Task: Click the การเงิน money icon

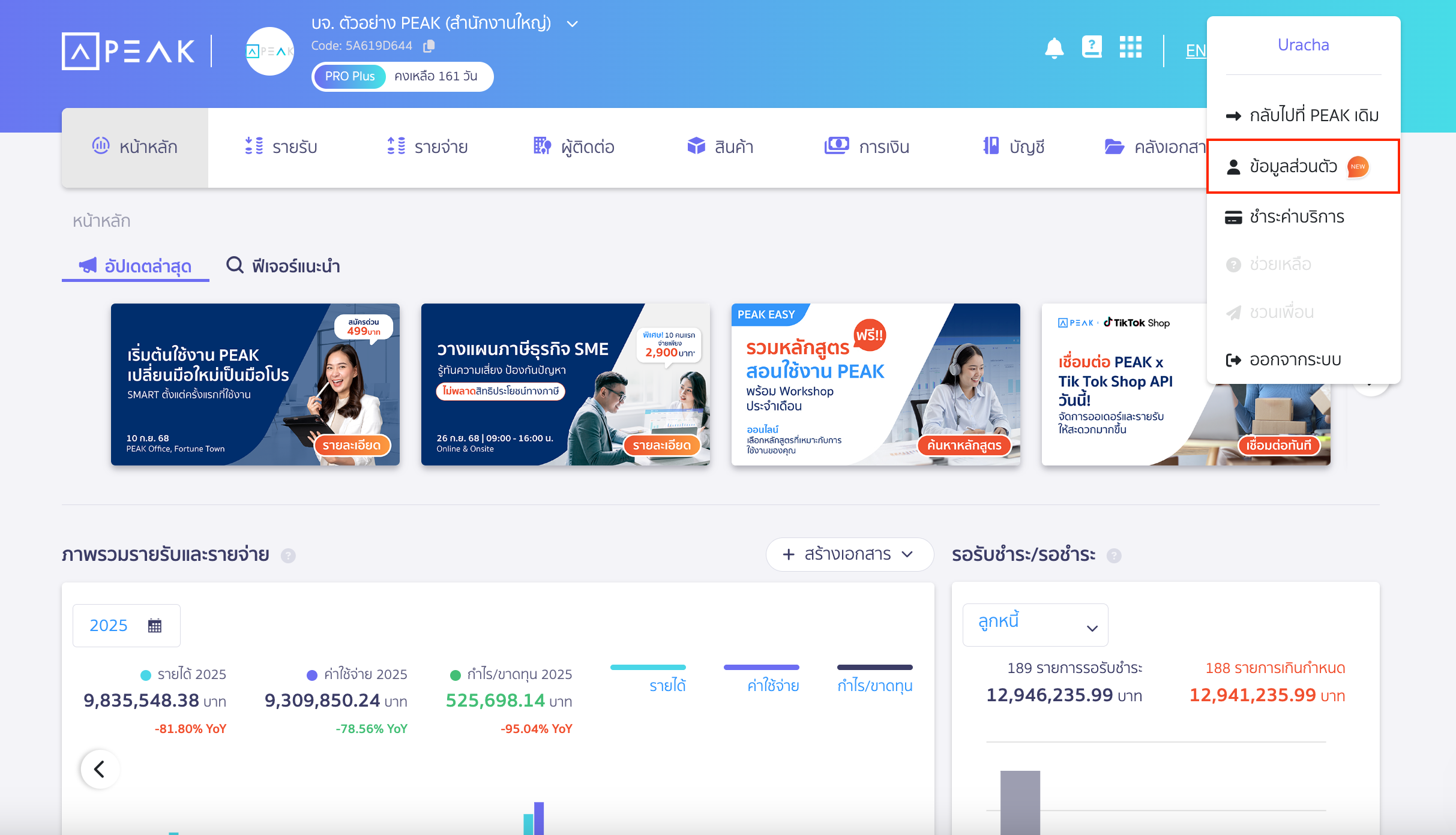Action: pos(837,145)
